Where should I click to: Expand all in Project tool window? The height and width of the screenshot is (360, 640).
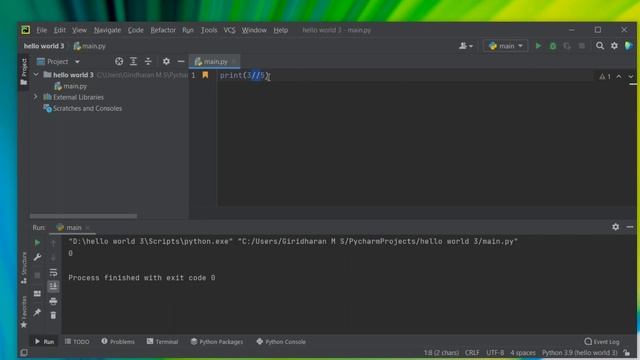133,61
